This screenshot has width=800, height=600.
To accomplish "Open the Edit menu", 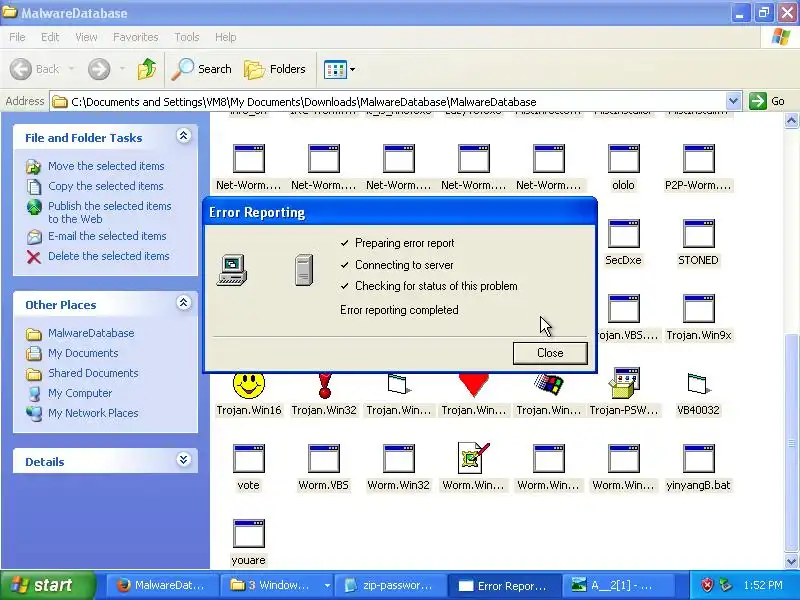I will [49, 37].
